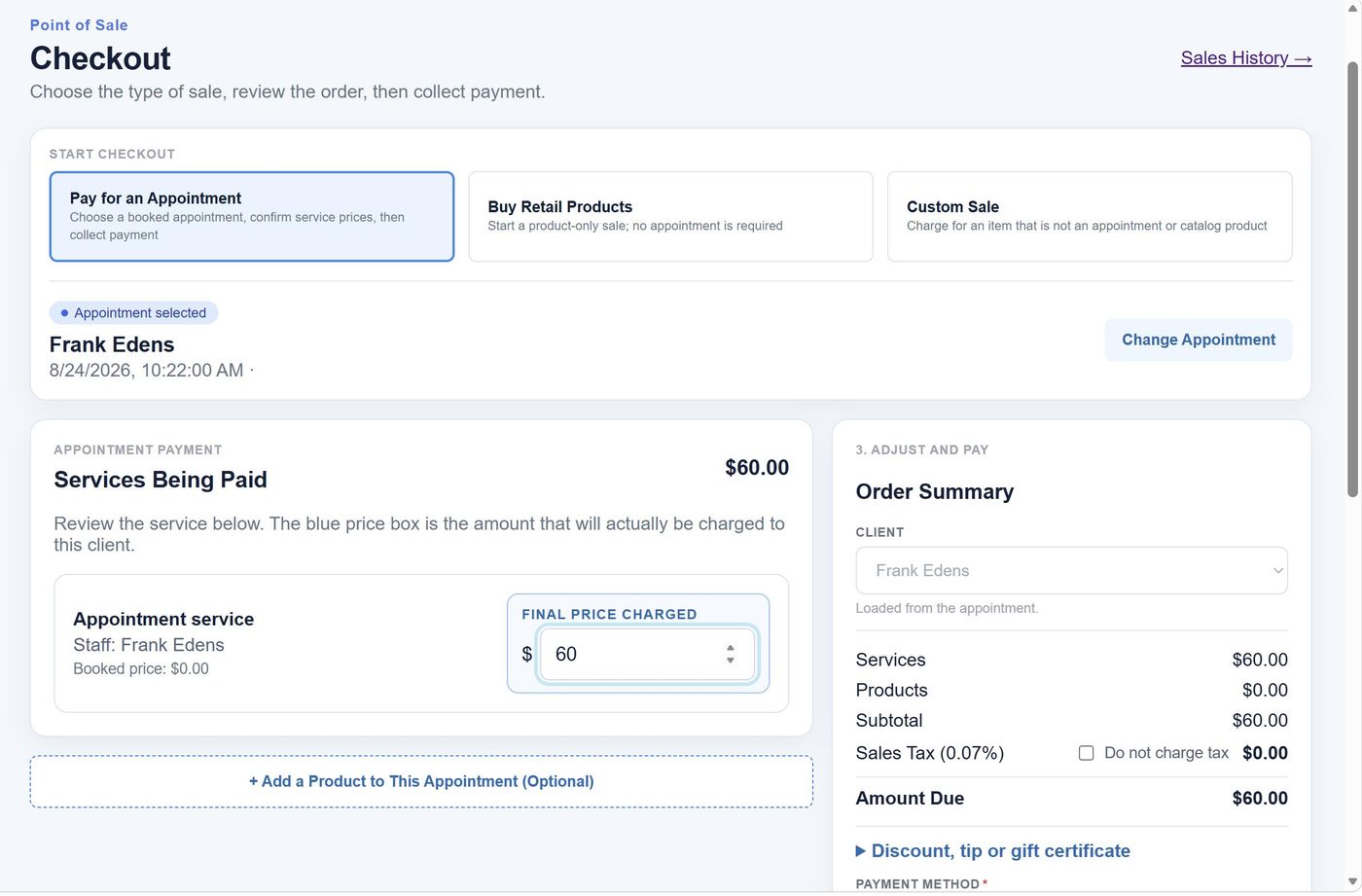The height and width of the screenshot is (896, 1362).
Task: Click the page's vertical scrollbar thumb
Action: point(1352,280)
